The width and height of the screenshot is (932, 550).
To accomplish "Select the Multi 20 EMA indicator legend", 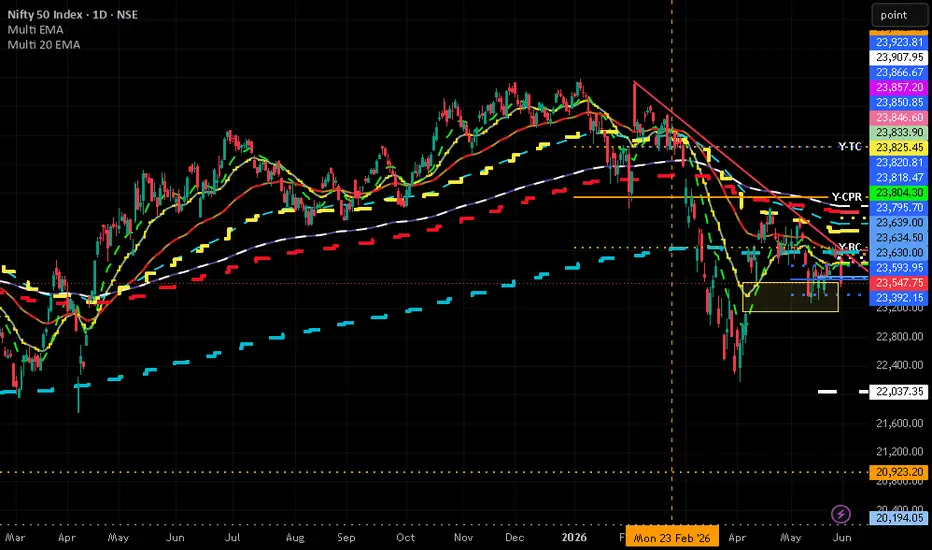I will [x=43, y=45].
